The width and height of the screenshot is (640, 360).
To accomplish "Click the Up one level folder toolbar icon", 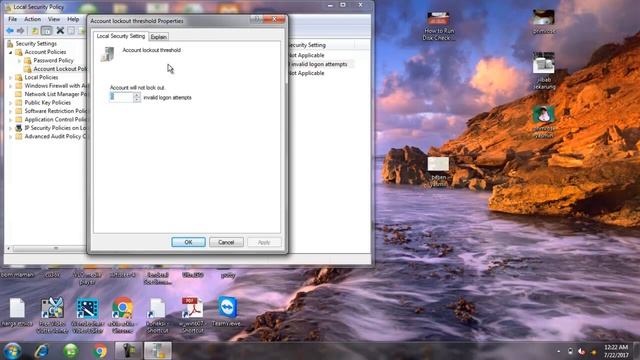I will click(35, 31).
